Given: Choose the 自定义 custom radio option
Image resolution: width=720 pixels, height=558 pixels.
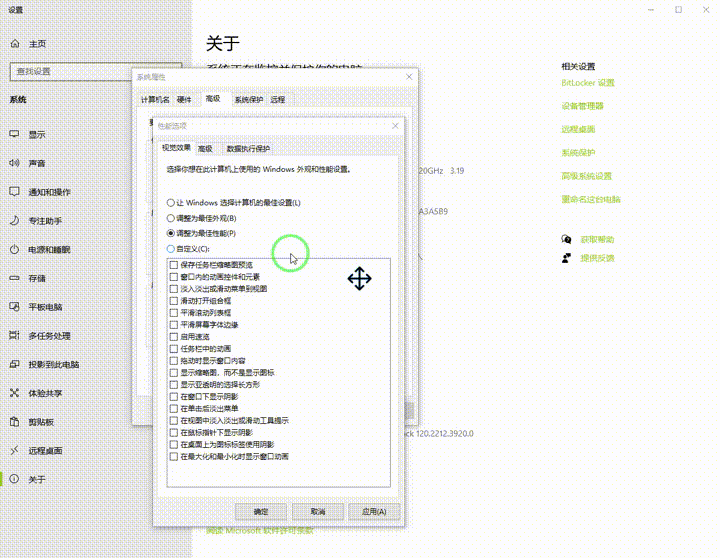Looking at the screenshot, I should [171, 248].
